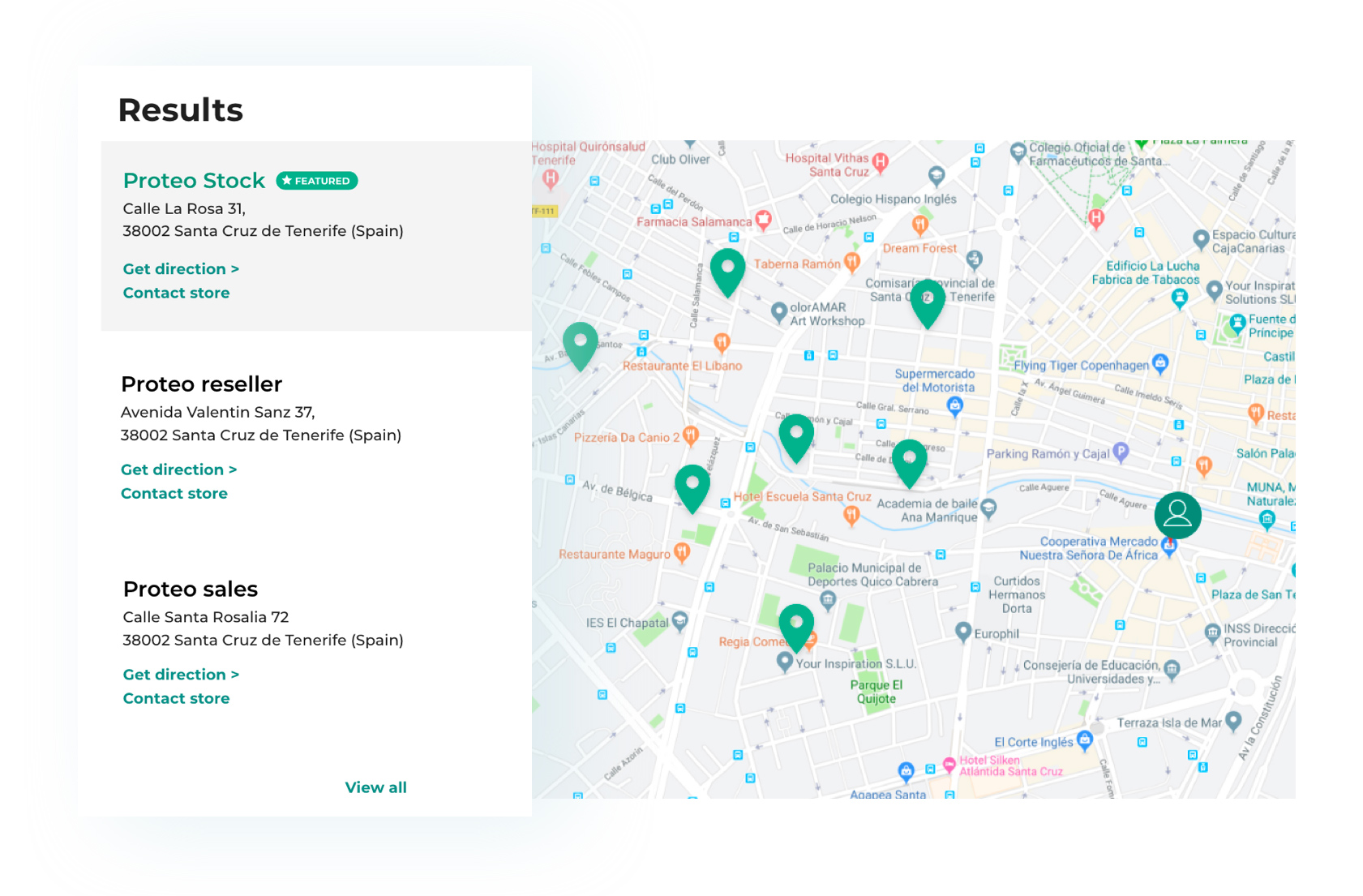The height and width of the screenshot is (896, 1363).
Task: Click Terraza Isla de Mar pin
Action: click(1233, 720)
